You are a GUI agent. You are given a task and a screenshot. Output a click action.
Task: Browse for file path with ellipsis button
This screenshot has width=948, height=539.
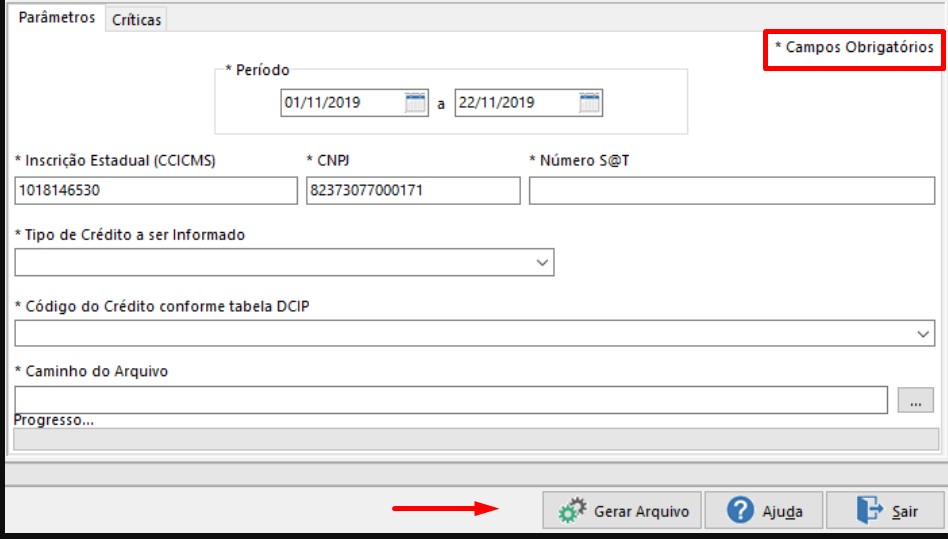coord(915,400)
